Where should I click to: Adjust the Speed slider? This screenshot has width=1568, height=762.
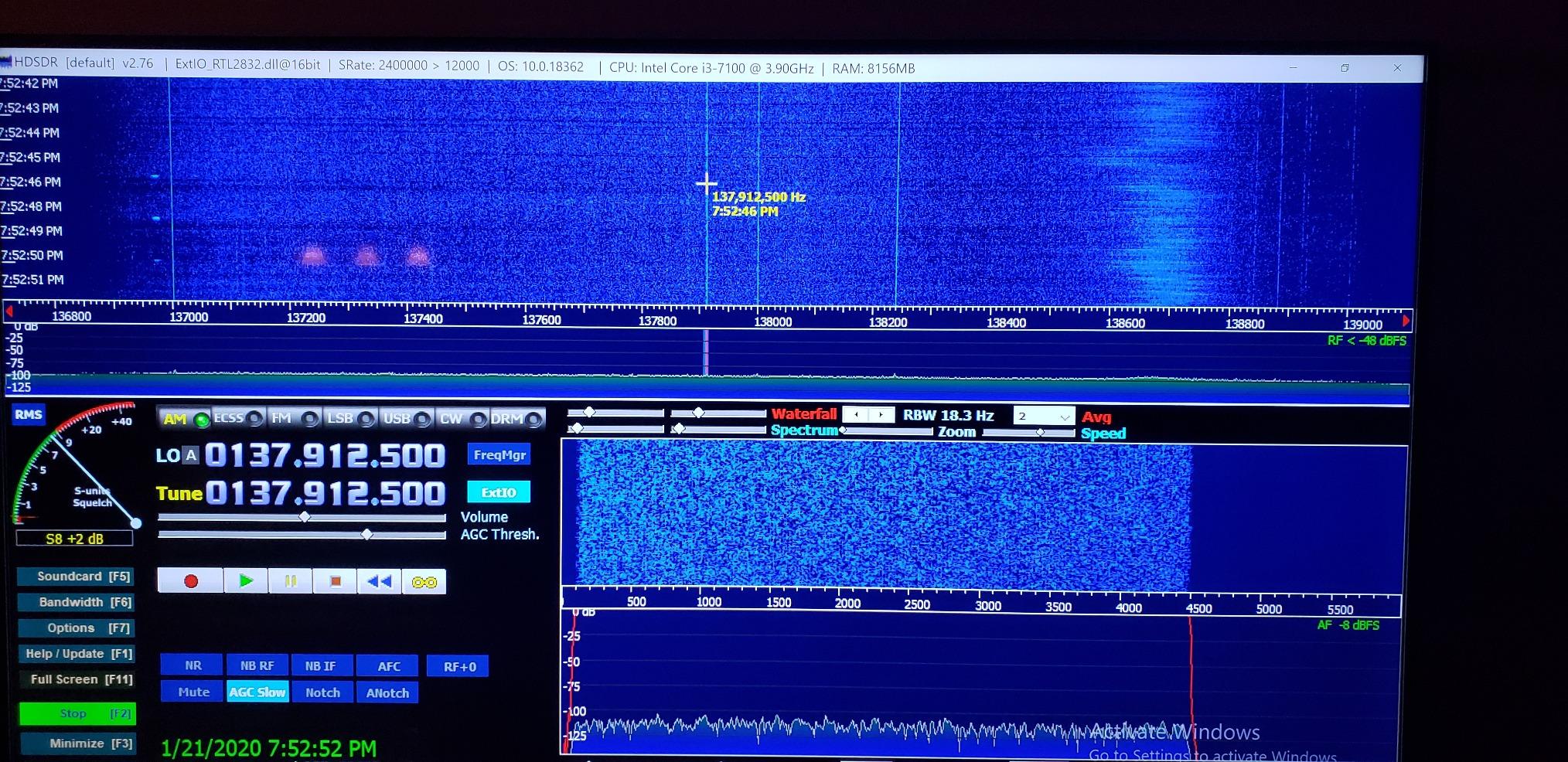tap(1028, 433)
